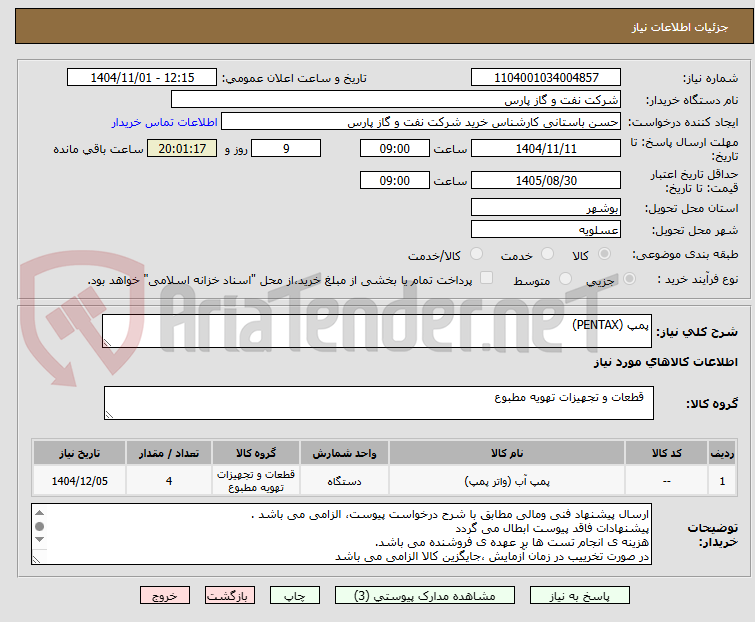Click the بازگشت back button
Image resolution: width=755 pixels, height=622 pixels.
pos(229,596)
